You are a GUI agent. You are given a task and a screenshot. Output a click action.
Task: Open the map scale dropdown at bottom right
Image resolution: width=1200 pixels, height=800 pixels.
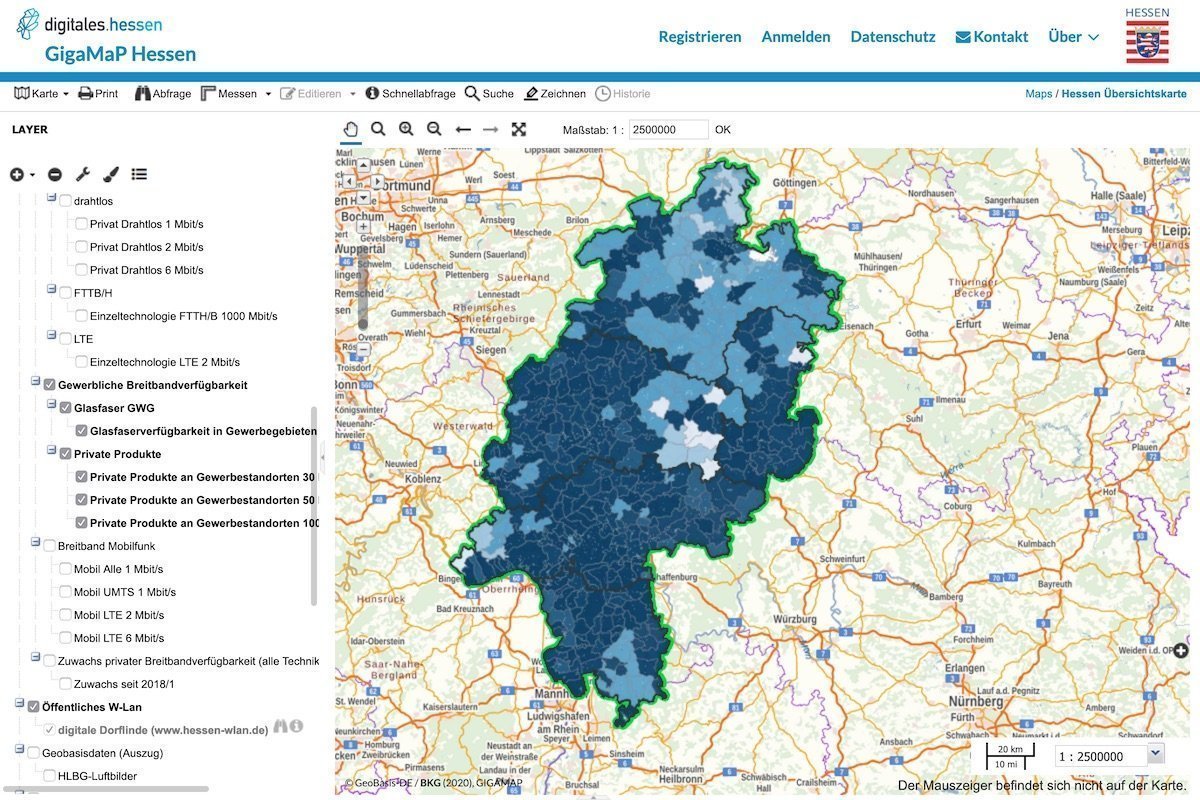coord(1157,755)
